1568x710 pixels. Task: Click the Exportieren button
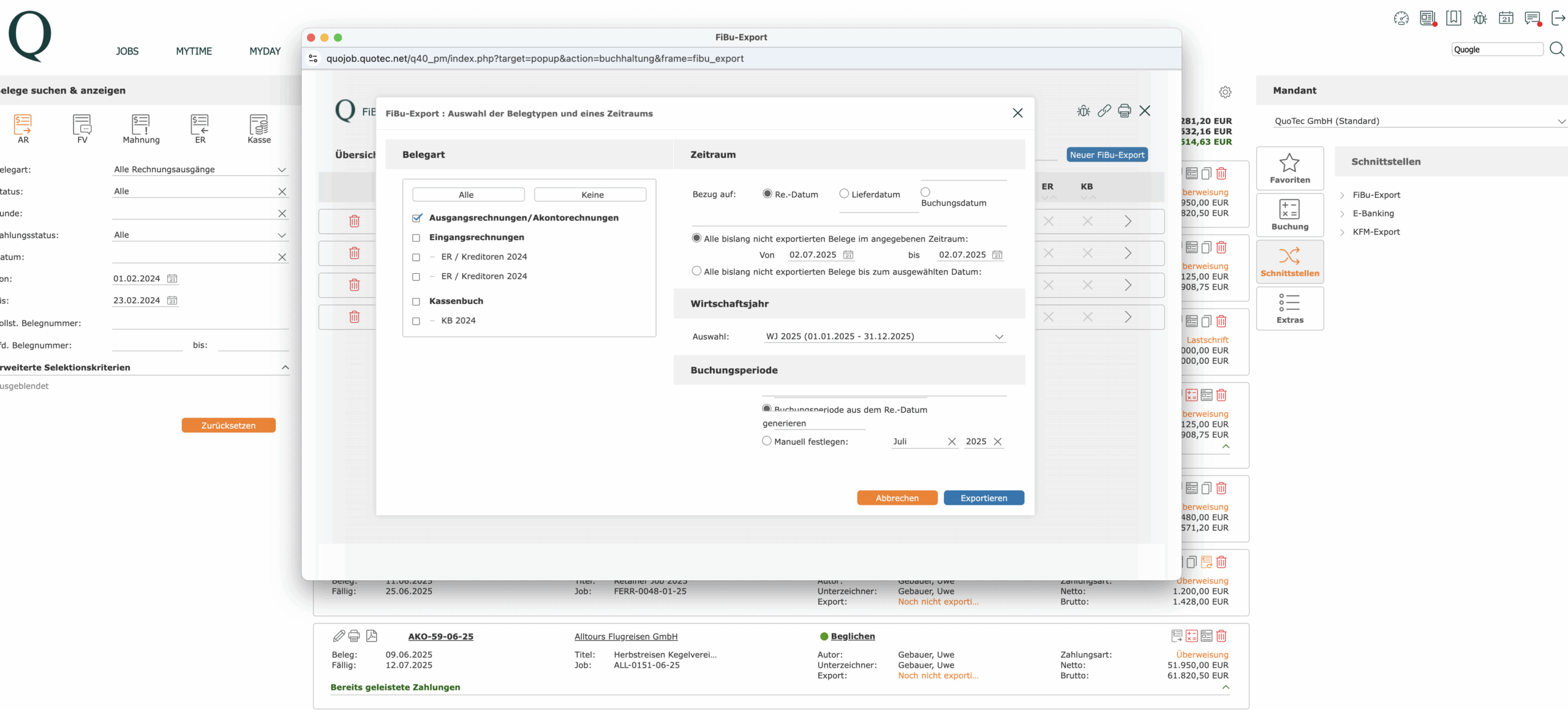coord(984,498)
